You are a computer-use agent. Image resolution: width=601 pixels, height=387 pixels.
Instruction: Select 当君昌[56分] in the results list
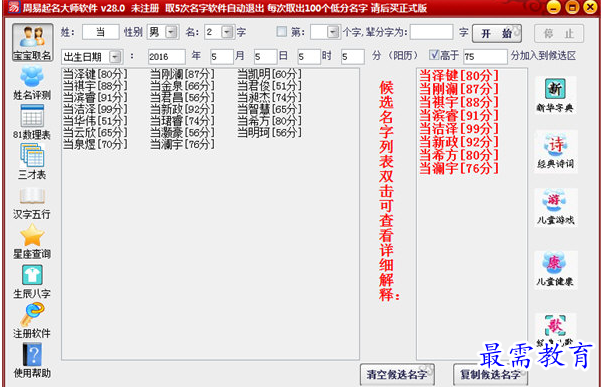coord(182,97)
